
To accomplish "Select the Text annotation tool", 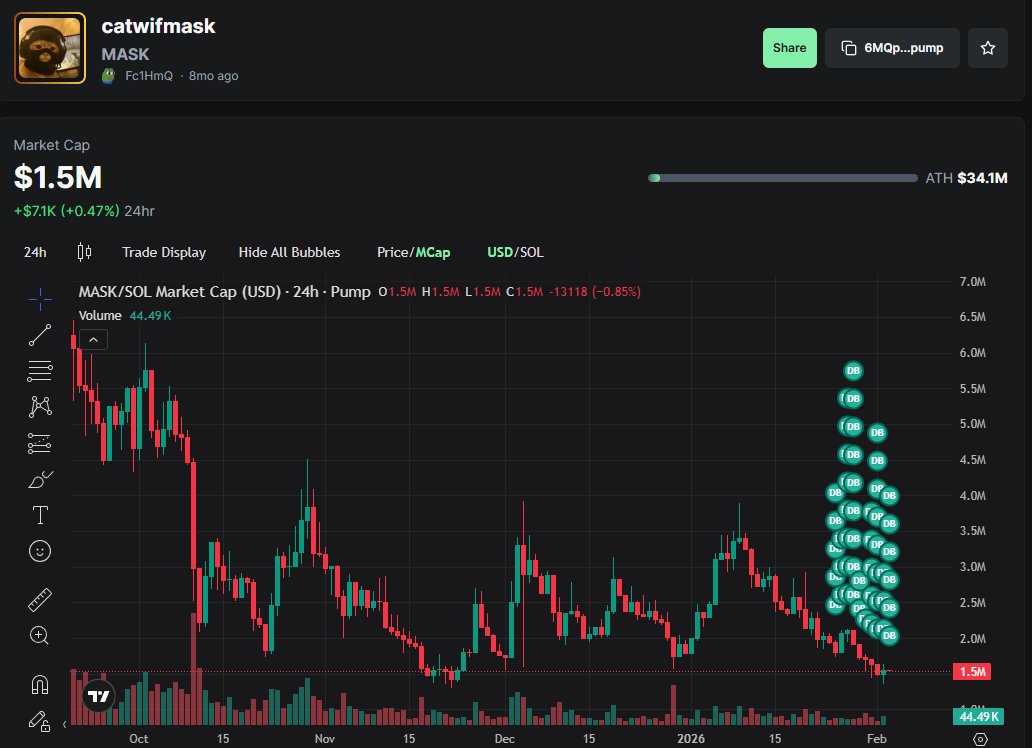I will tap(40, 515).
